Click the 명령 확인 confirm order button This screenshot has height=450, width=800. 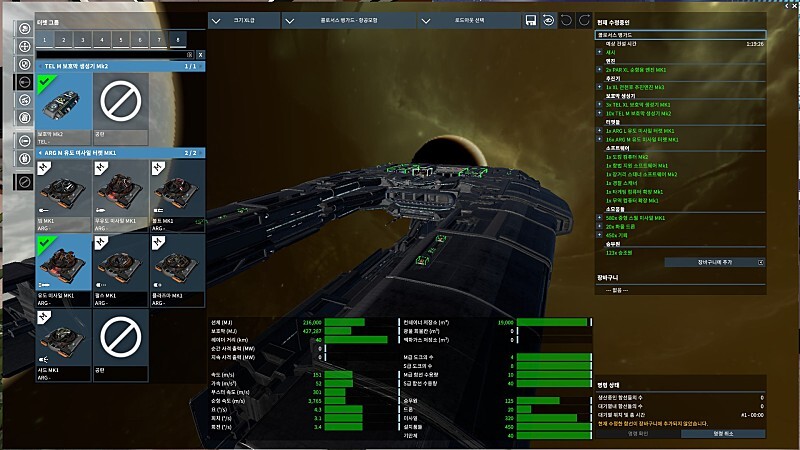[x=638, y=434]
